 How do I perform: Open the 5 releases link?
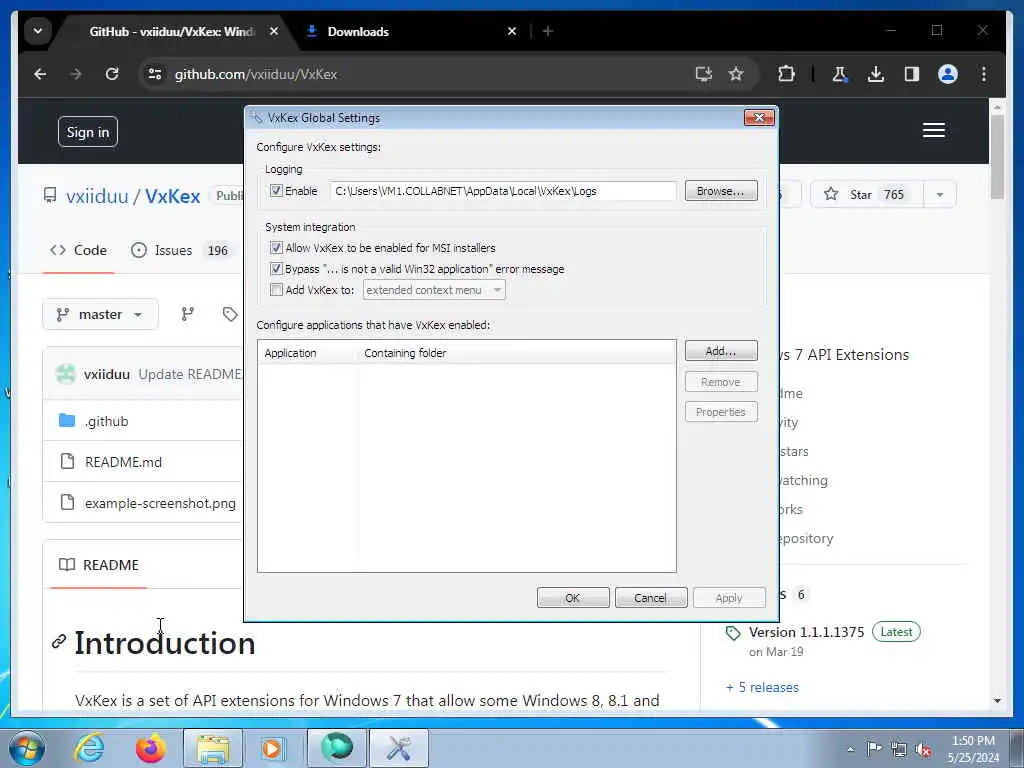[762, 687]
